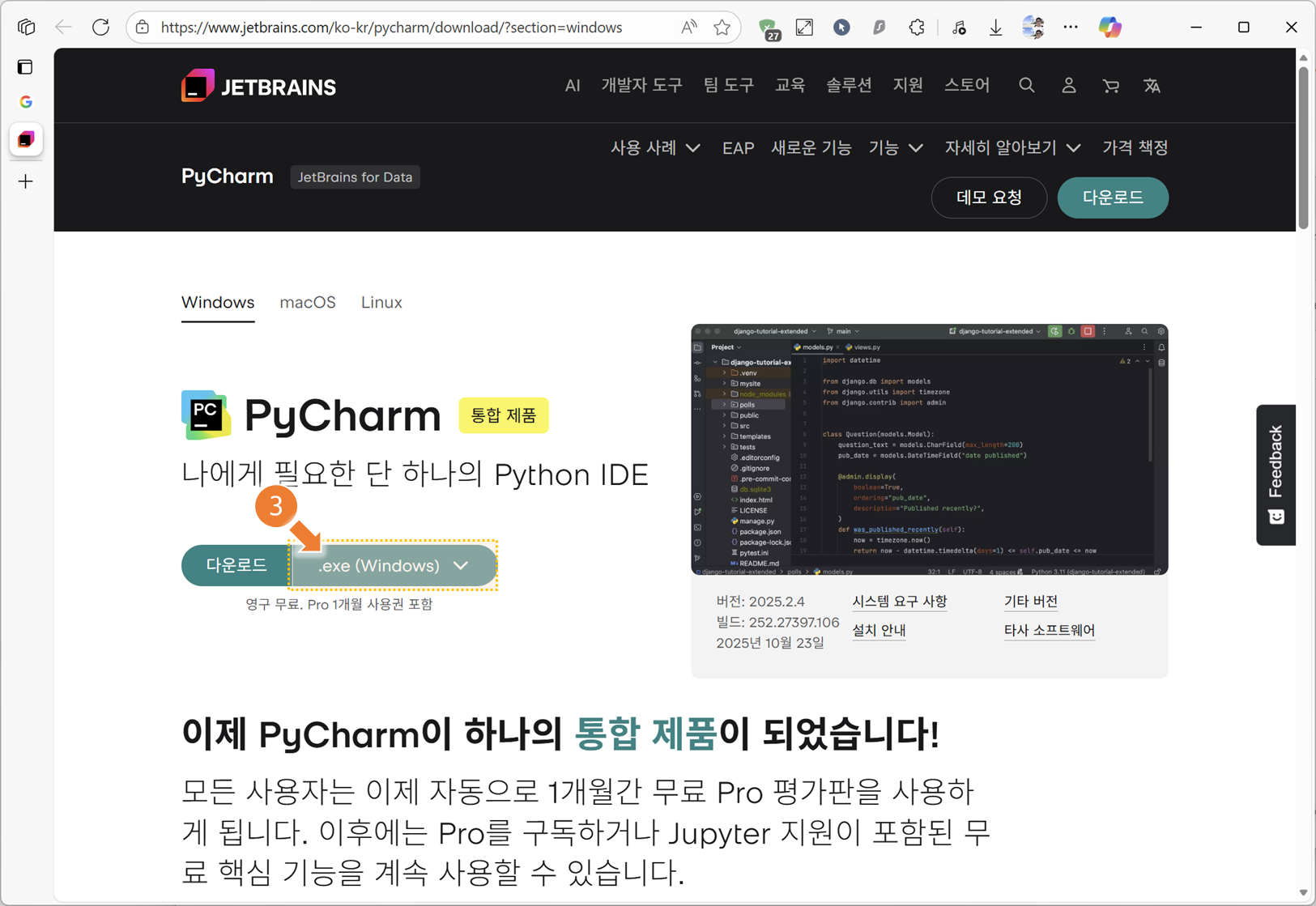Expand the 기능 dropdown menu

(896, 148)
